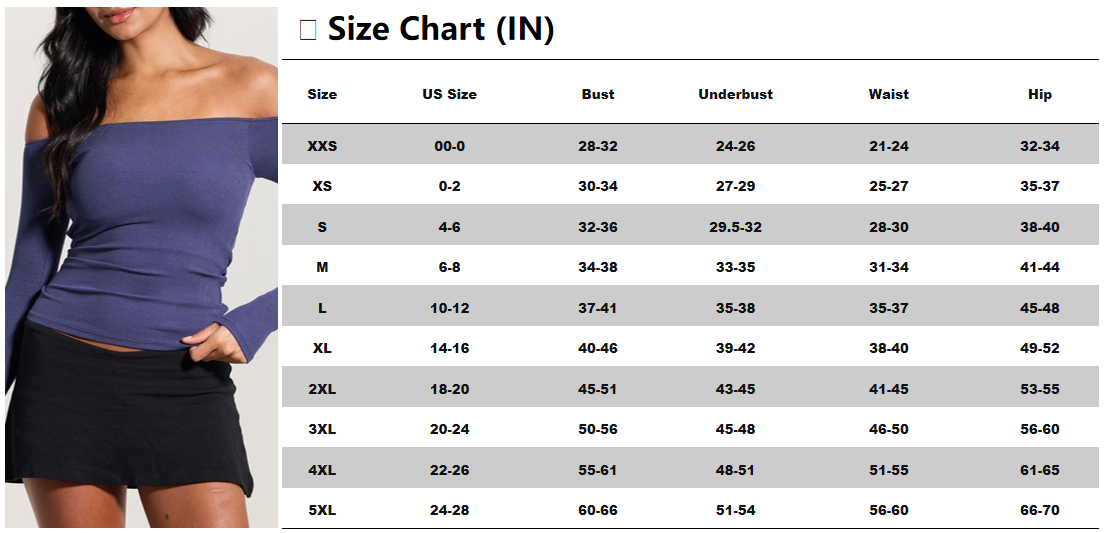
Task: Click the Hip column header
Action: (x=1039, y=94)
